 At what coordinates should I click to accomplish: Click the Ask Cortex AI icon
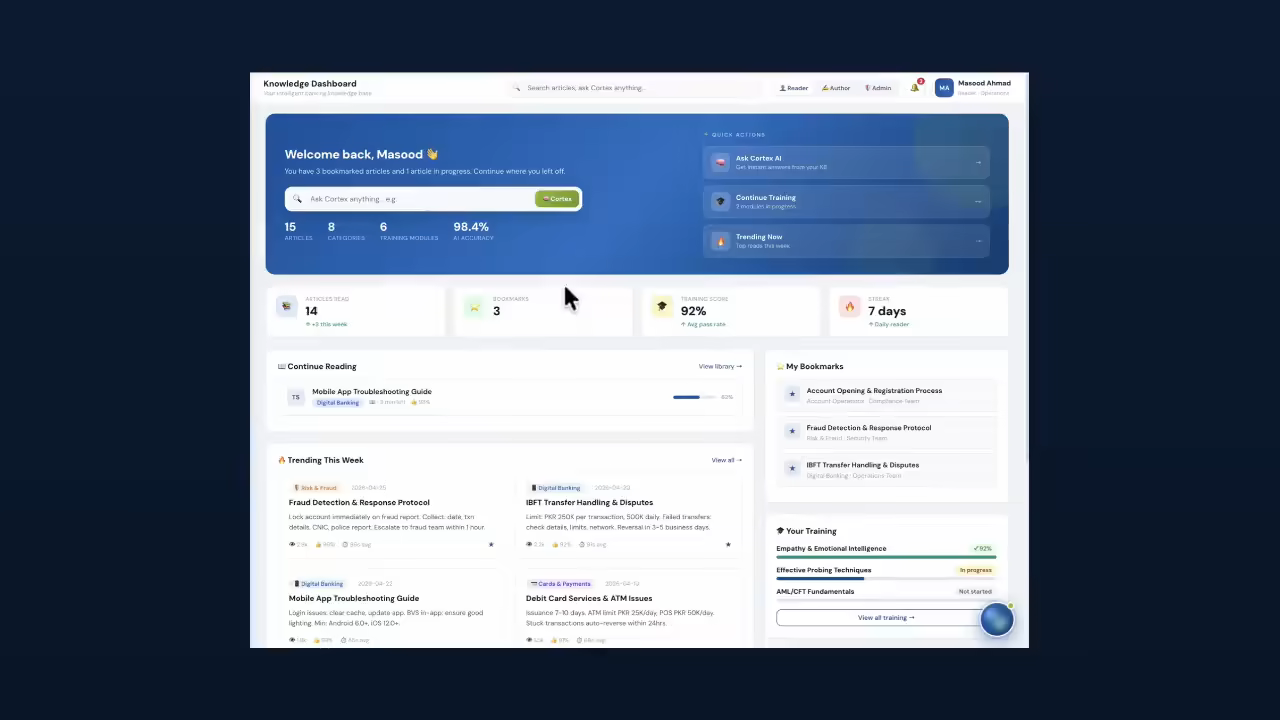pos(720,162)
